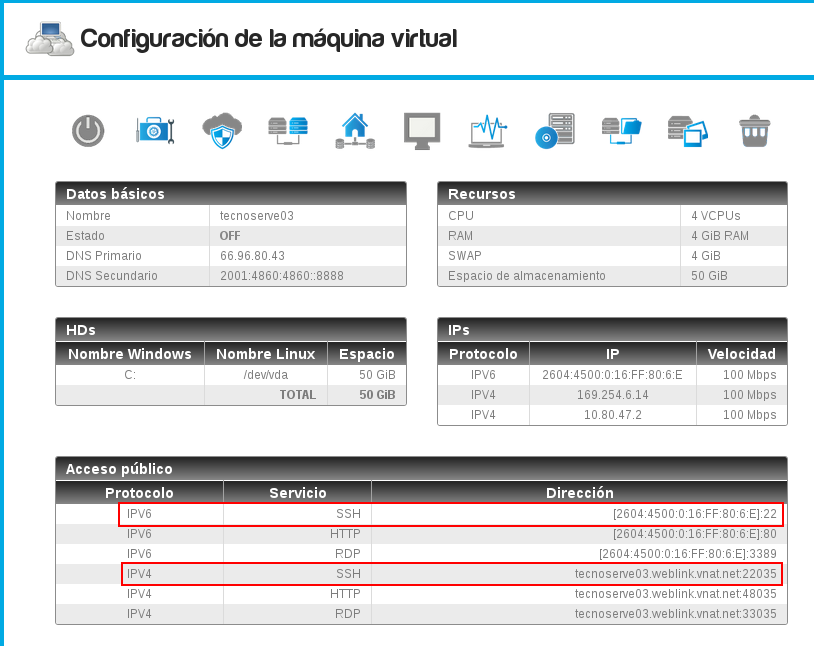Click the Dirección column header
Image resolution: width=814 pixels, height=646 pixels.
pos(579,493)
